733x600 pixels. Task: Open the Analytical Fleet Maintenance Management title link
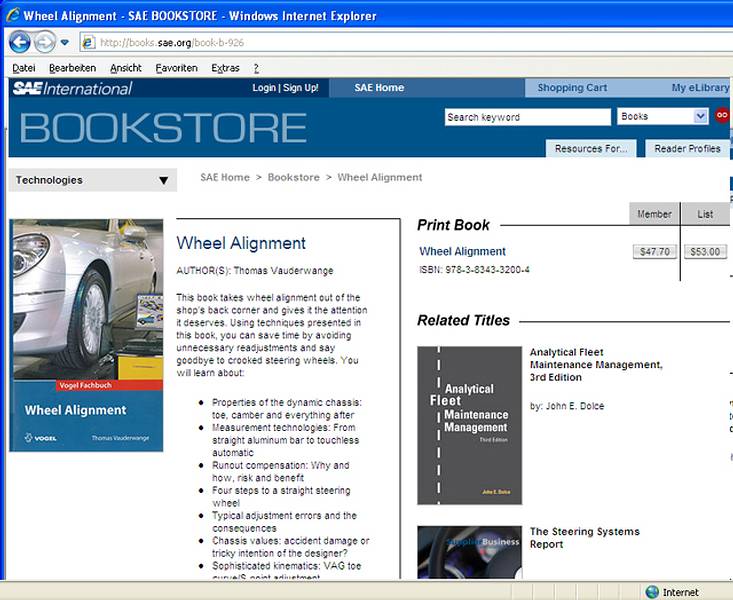(x=596, y=365)
